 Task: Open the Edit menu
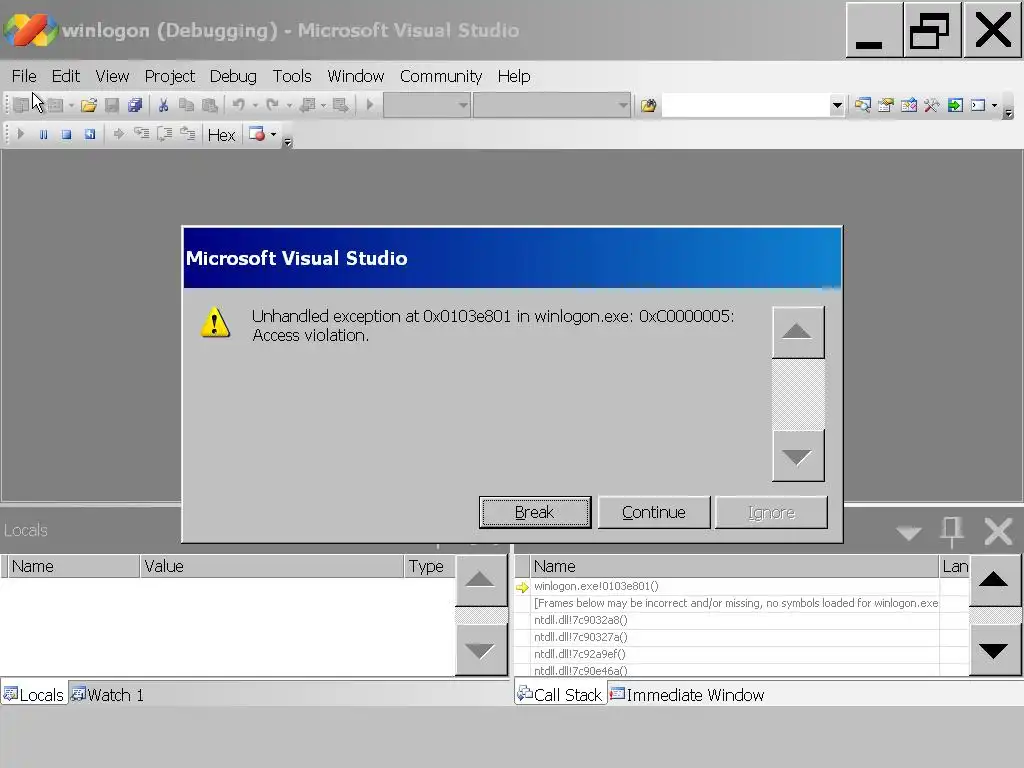65,76
